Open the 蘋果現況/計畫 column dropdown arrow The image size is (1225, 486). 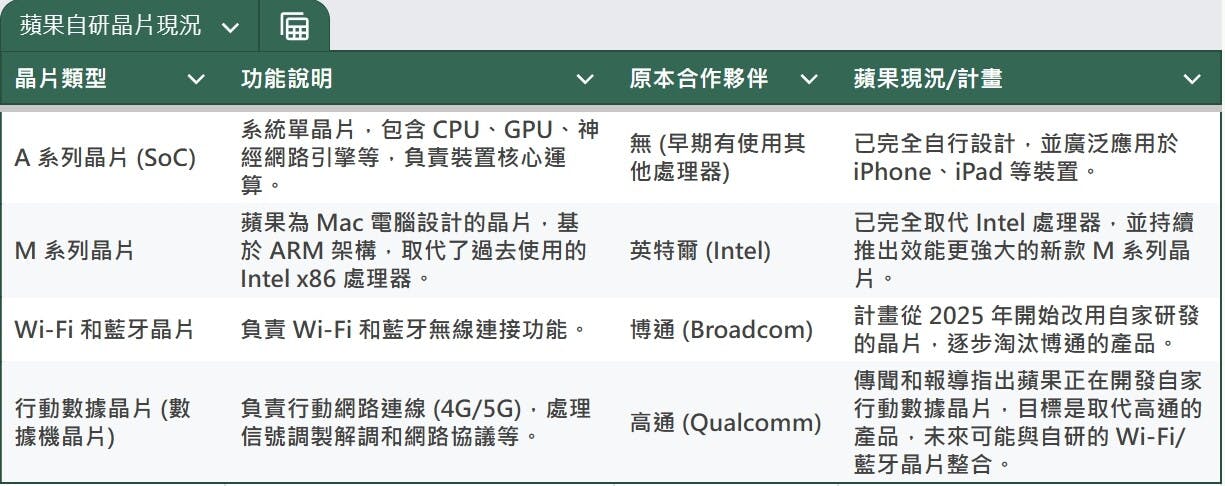(x=1192, y=79)
